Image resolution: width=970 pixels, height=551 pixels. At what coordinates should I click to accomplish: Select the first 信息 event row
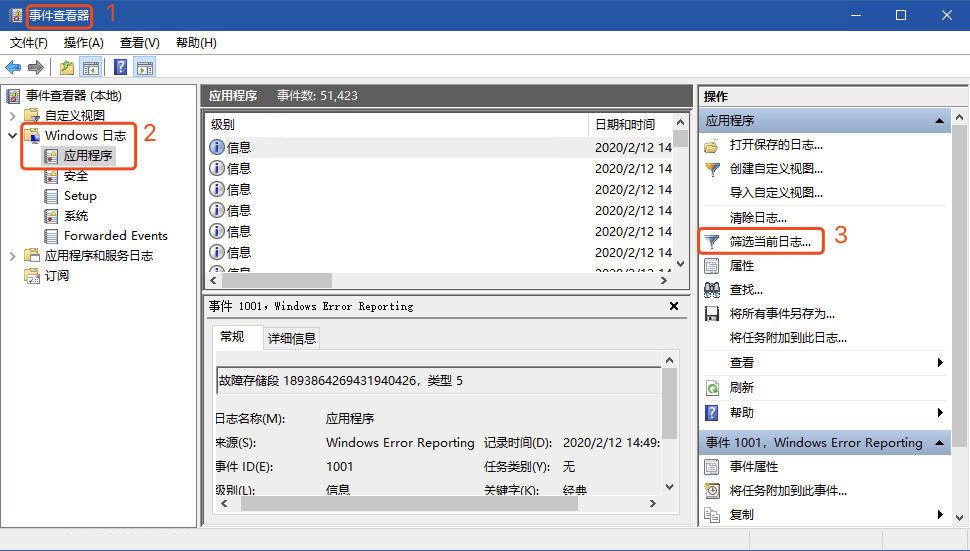pos(439,147)
